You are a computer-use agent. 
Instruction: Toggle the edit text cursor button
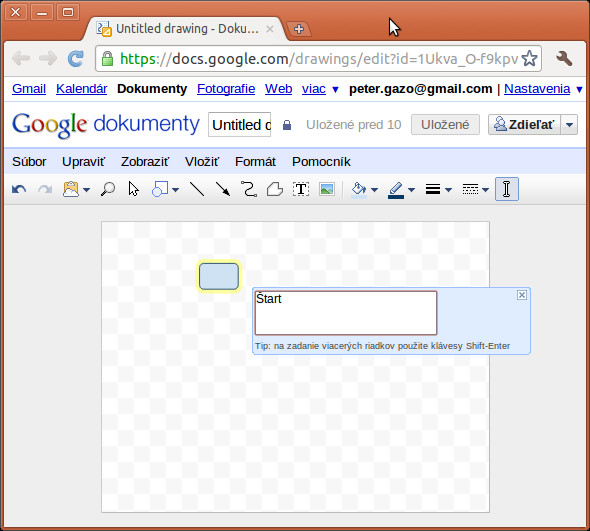tap(506, 189)
